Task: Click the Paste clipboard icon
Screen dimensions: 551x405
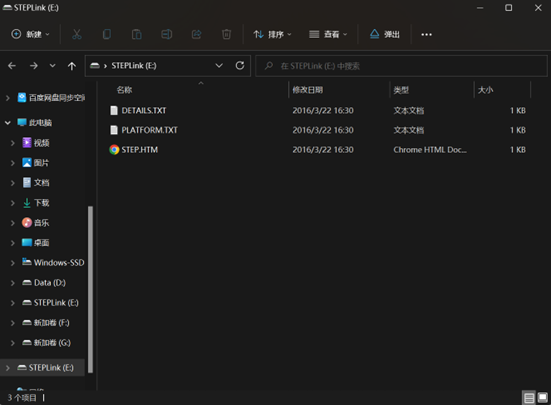Action: point(137,34)
